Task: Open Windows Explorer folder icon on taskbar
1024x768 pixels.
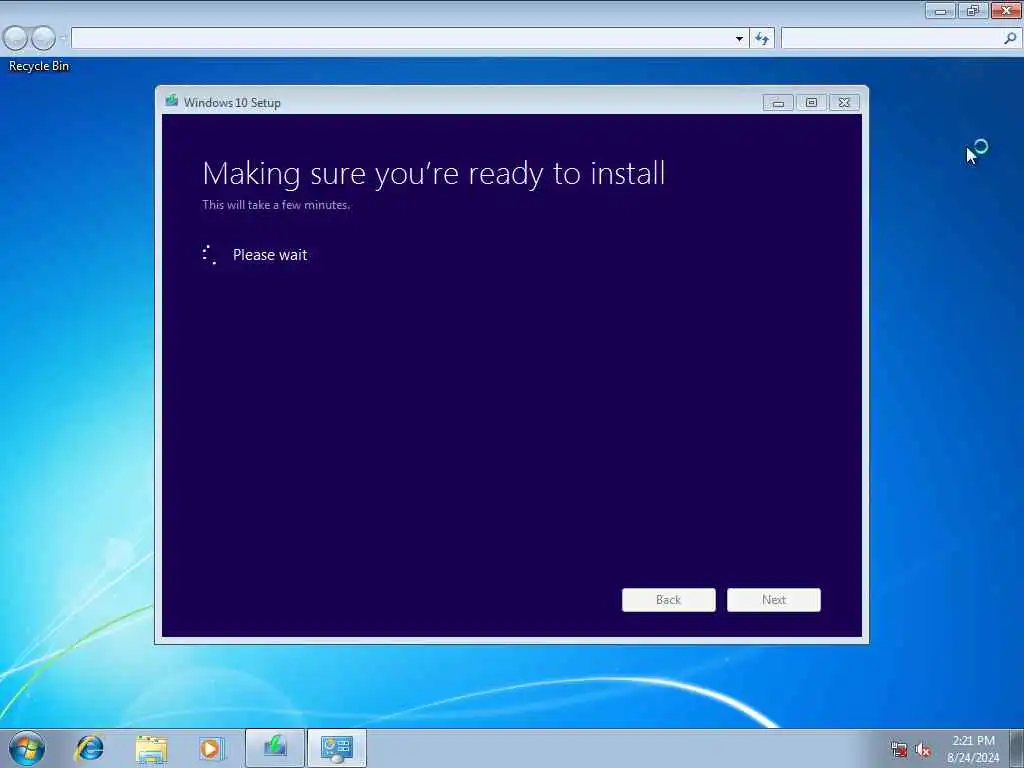Action: [x=152, y=748]
